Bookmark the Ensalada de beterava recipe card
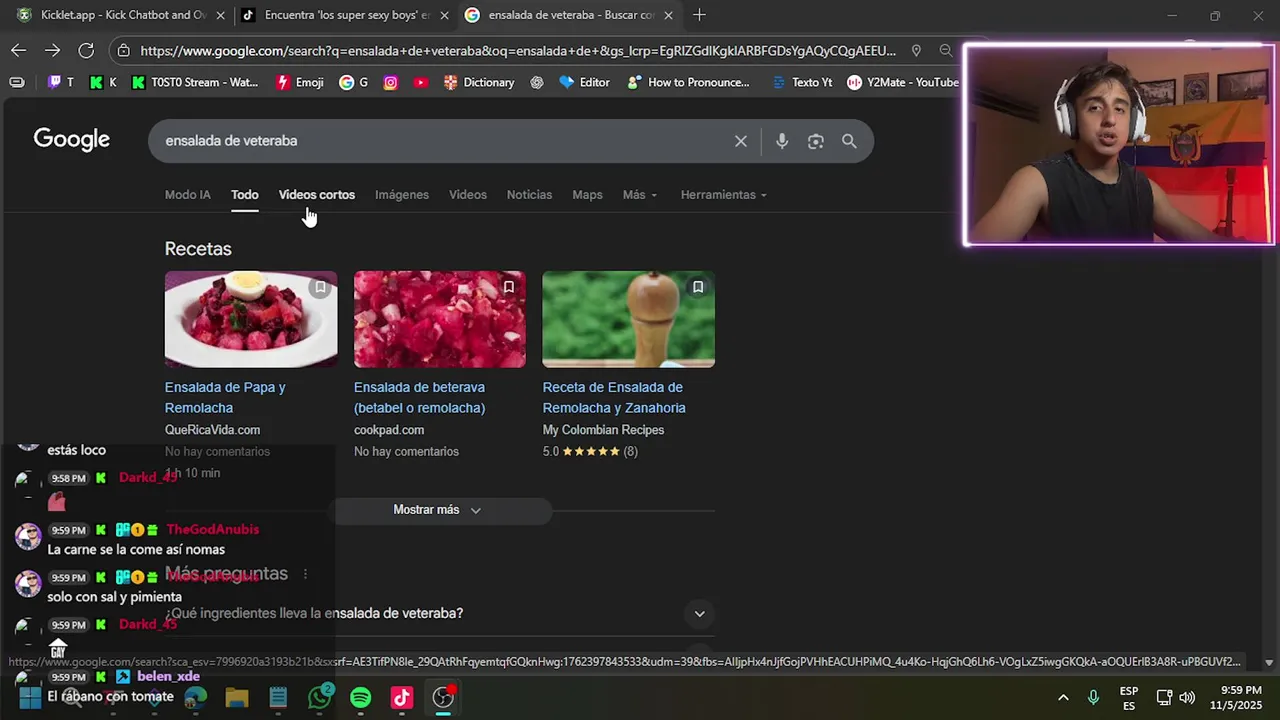Viewport: 1280px width, 720px height. 508,287
